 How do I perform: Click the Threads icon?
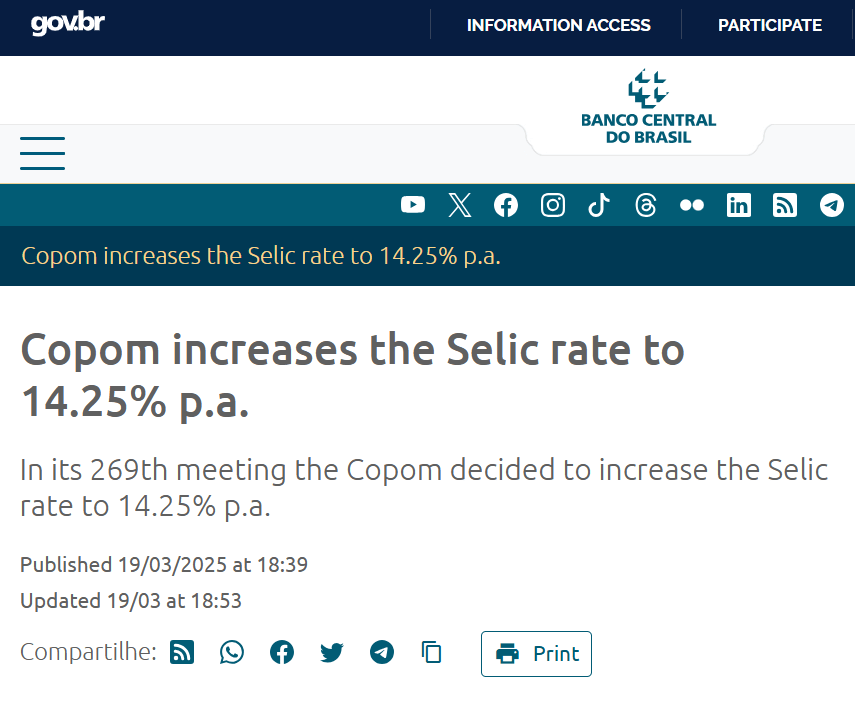coord(645,204)
